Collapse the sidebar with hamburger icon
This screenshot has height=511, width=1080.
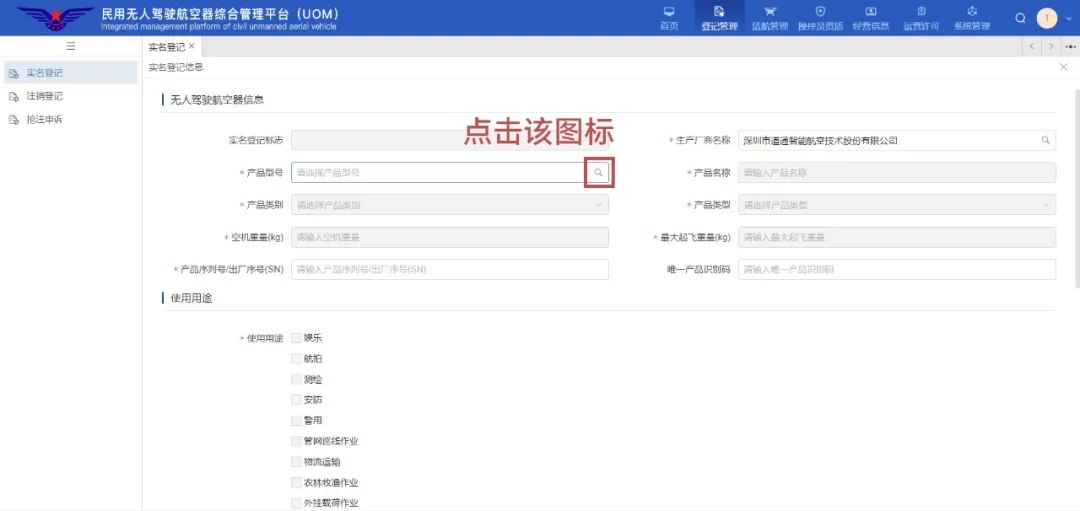click(x=70, y=46)
